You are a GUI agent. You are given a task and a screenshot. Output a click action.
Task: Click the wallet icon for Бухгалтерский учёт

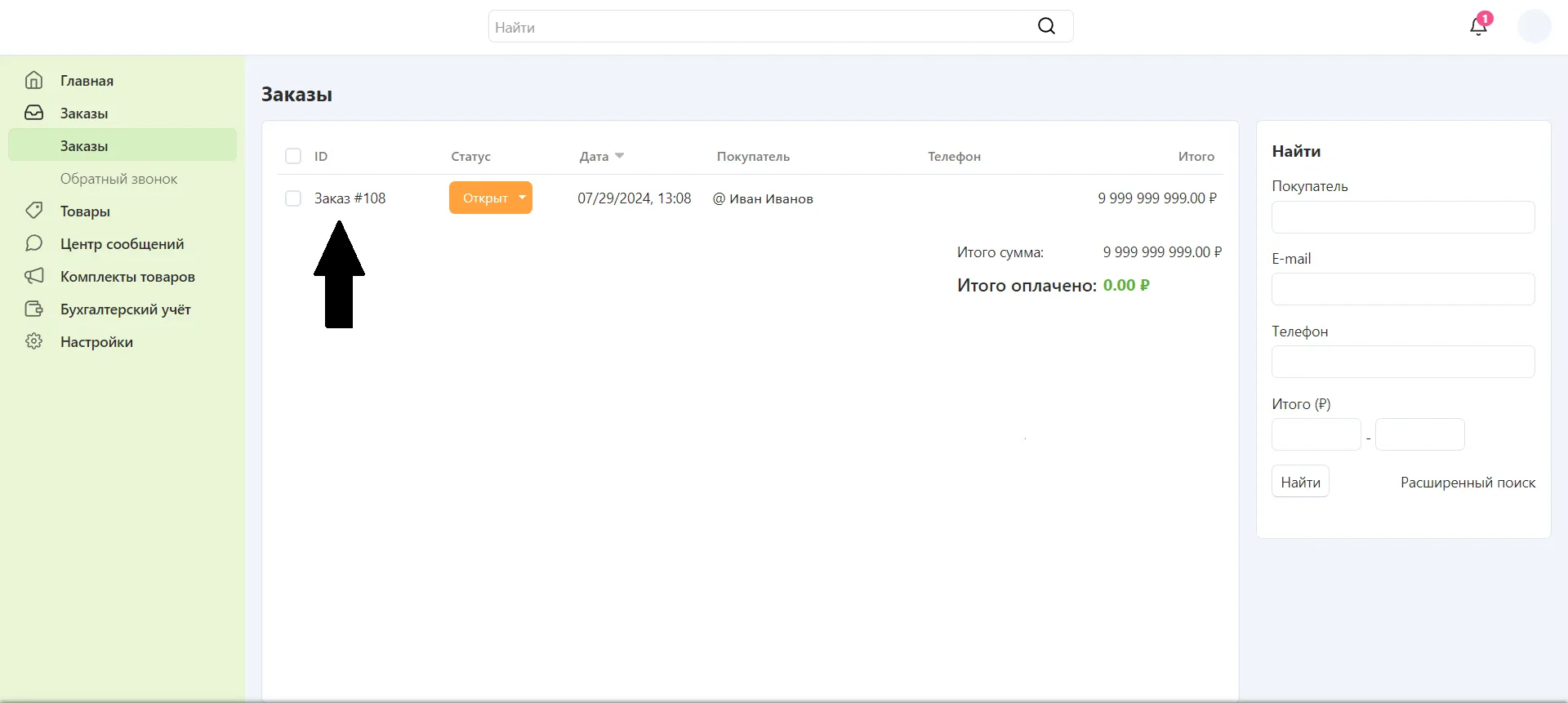(33, 309)
